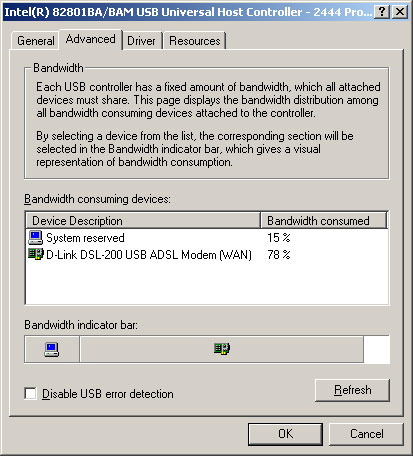Viewport: 413px width, 456px height.
Task: Select computer icon in bandwidth indicator bar
Action: pyautogui.click(x=52, y=349)
